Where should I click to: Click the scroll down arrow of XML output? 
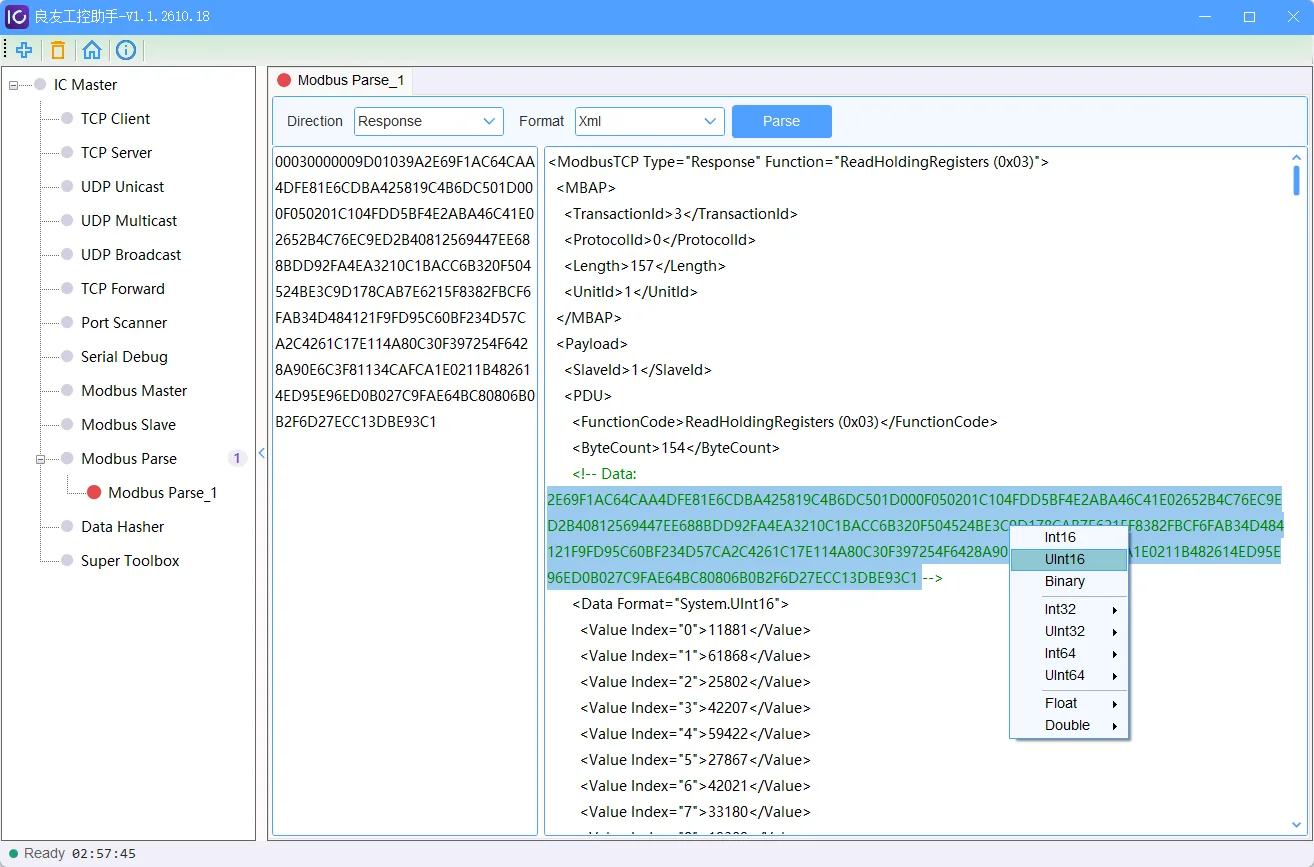[1297, 826]
